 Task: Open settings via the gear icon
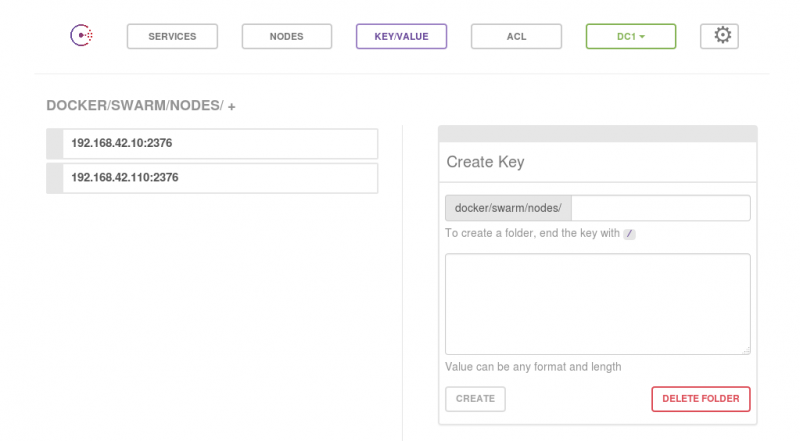coord(719,36)
